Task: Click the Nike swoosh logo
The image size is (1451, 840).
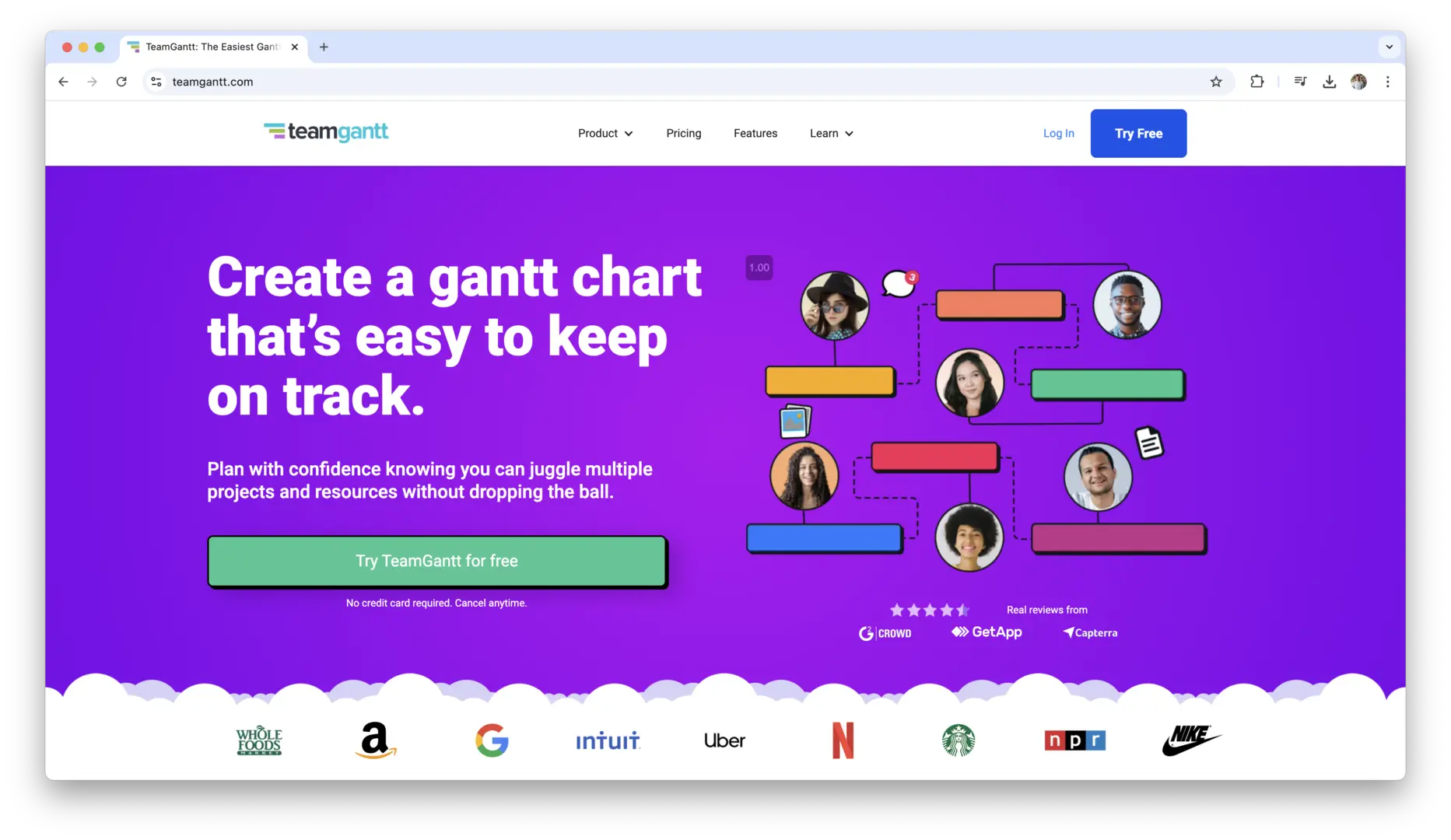Action: pos(1191,740)
